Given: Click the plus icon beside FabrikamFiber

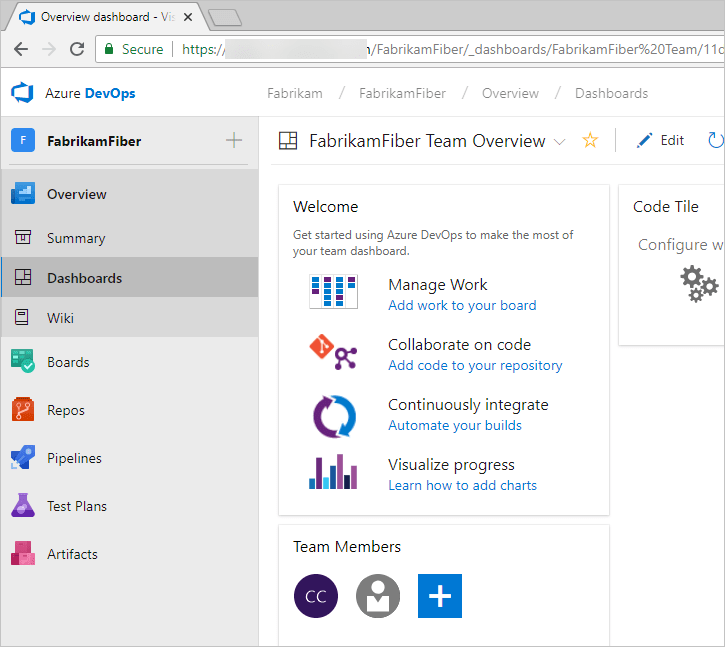Looking at the screenshot, I should 234,140.
